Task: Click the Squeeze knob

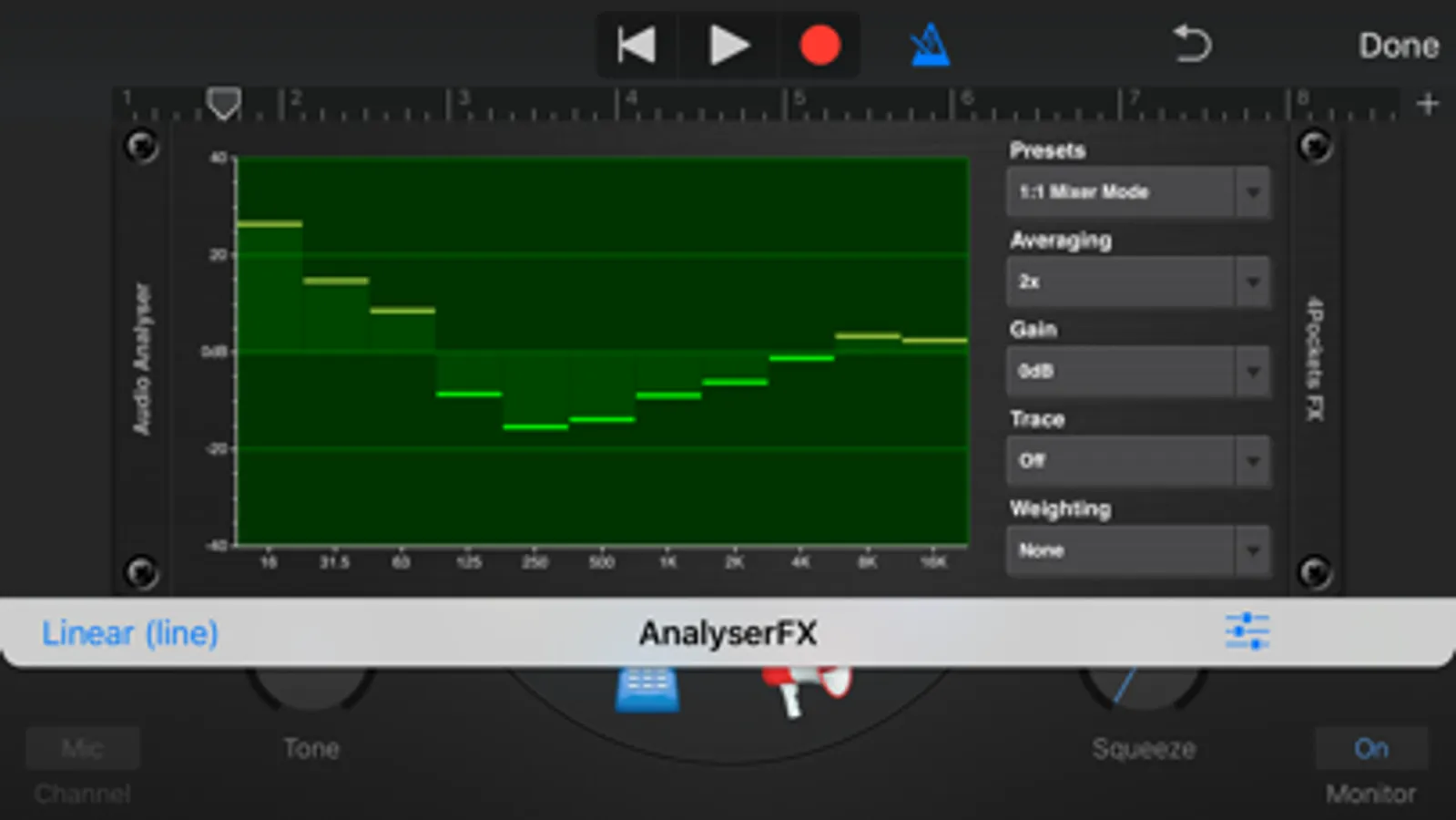Action: coord(1143,688)
